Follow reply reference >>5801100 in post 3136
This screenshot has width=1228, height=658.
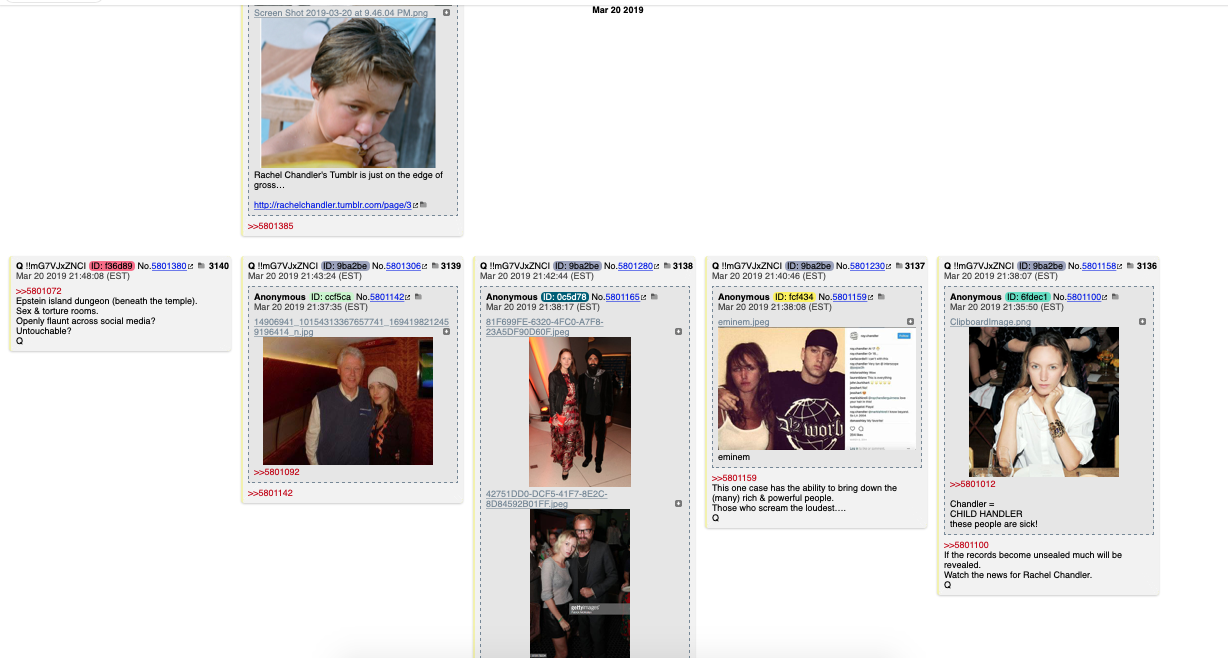[966, 545]
